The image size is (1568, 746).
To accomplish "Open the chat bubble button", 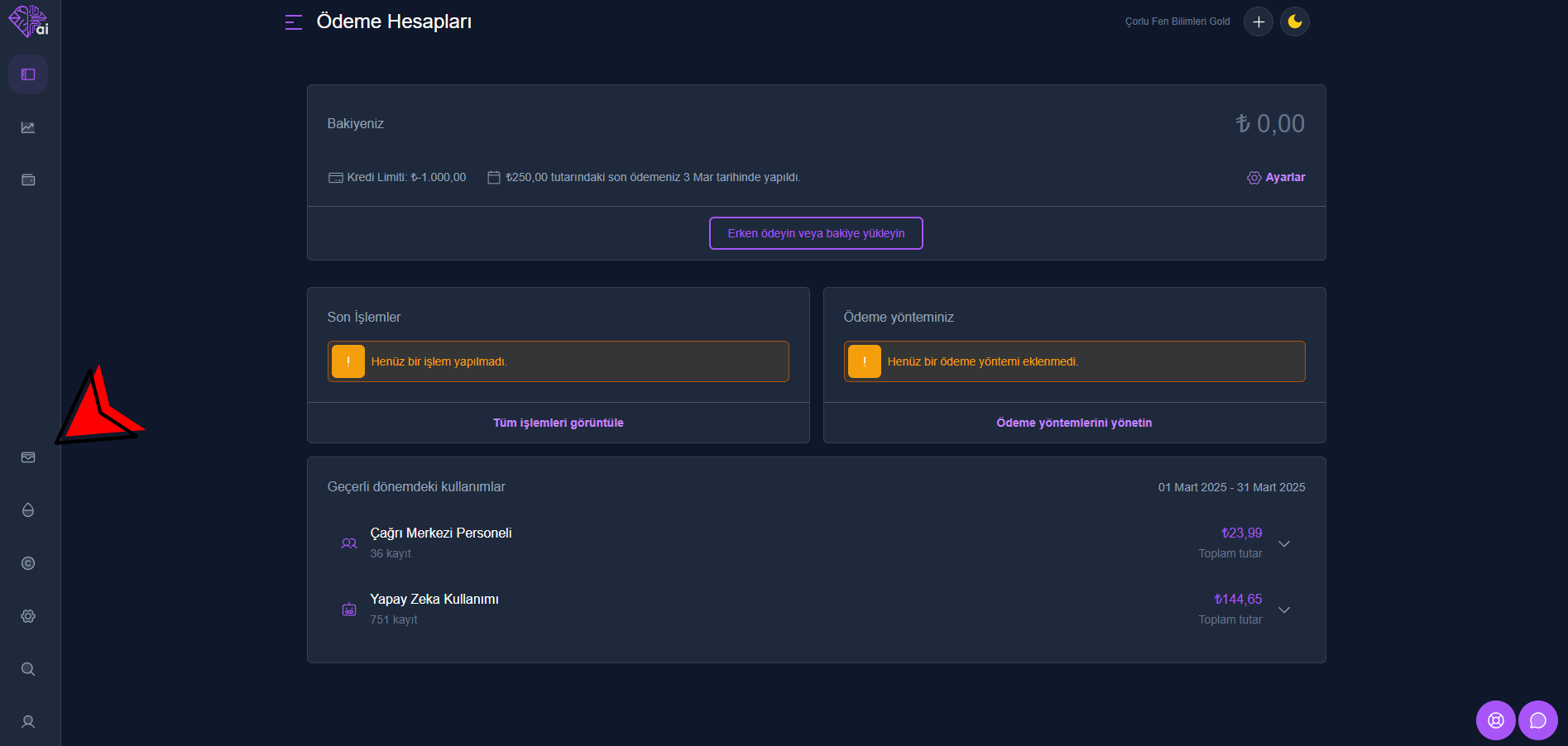I will coord(1538,720).
